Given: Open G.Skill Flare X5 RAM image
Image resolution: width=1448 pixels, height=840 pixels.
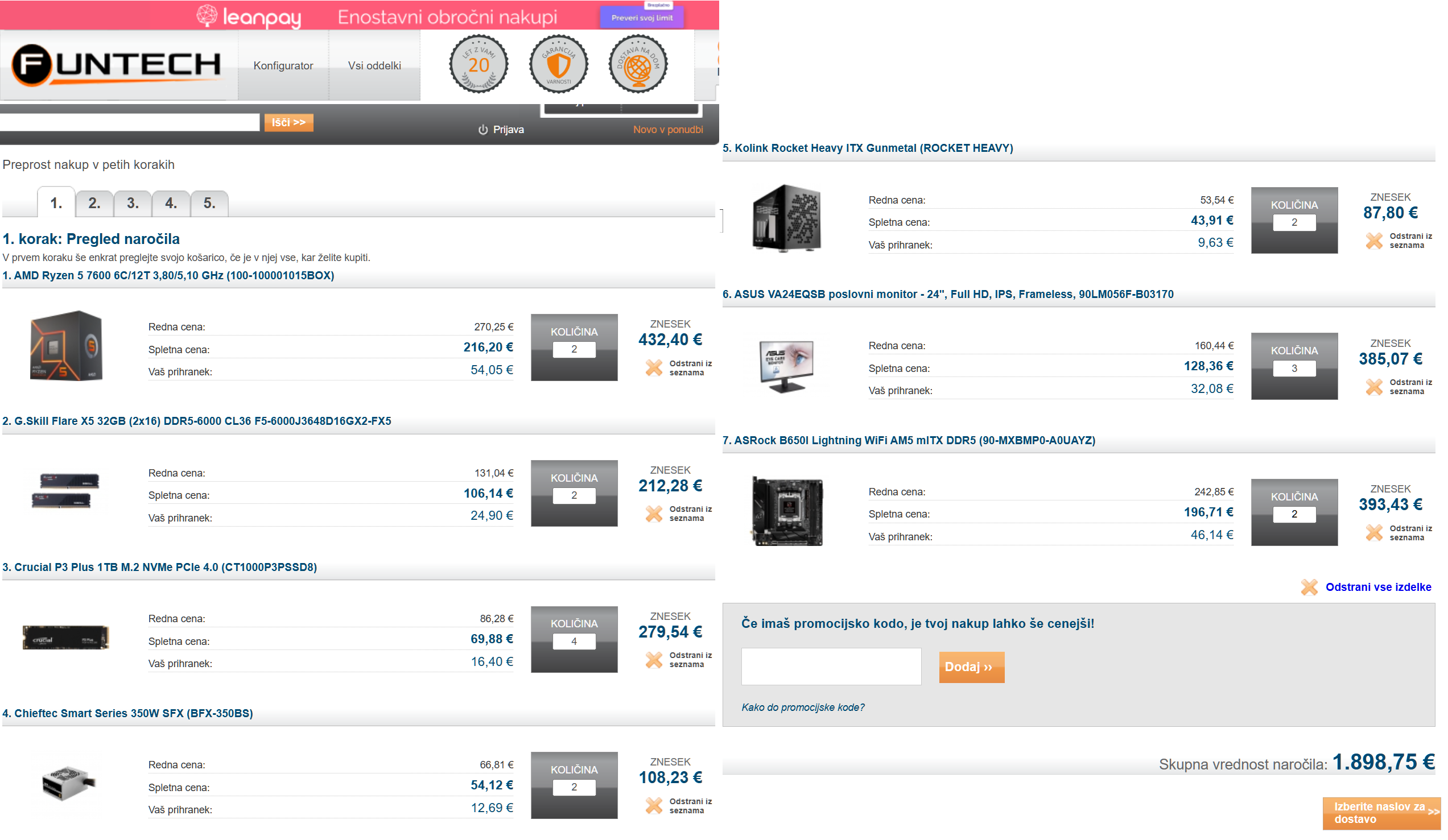Looking at the screenshot, I should click(x=66, y=491).
